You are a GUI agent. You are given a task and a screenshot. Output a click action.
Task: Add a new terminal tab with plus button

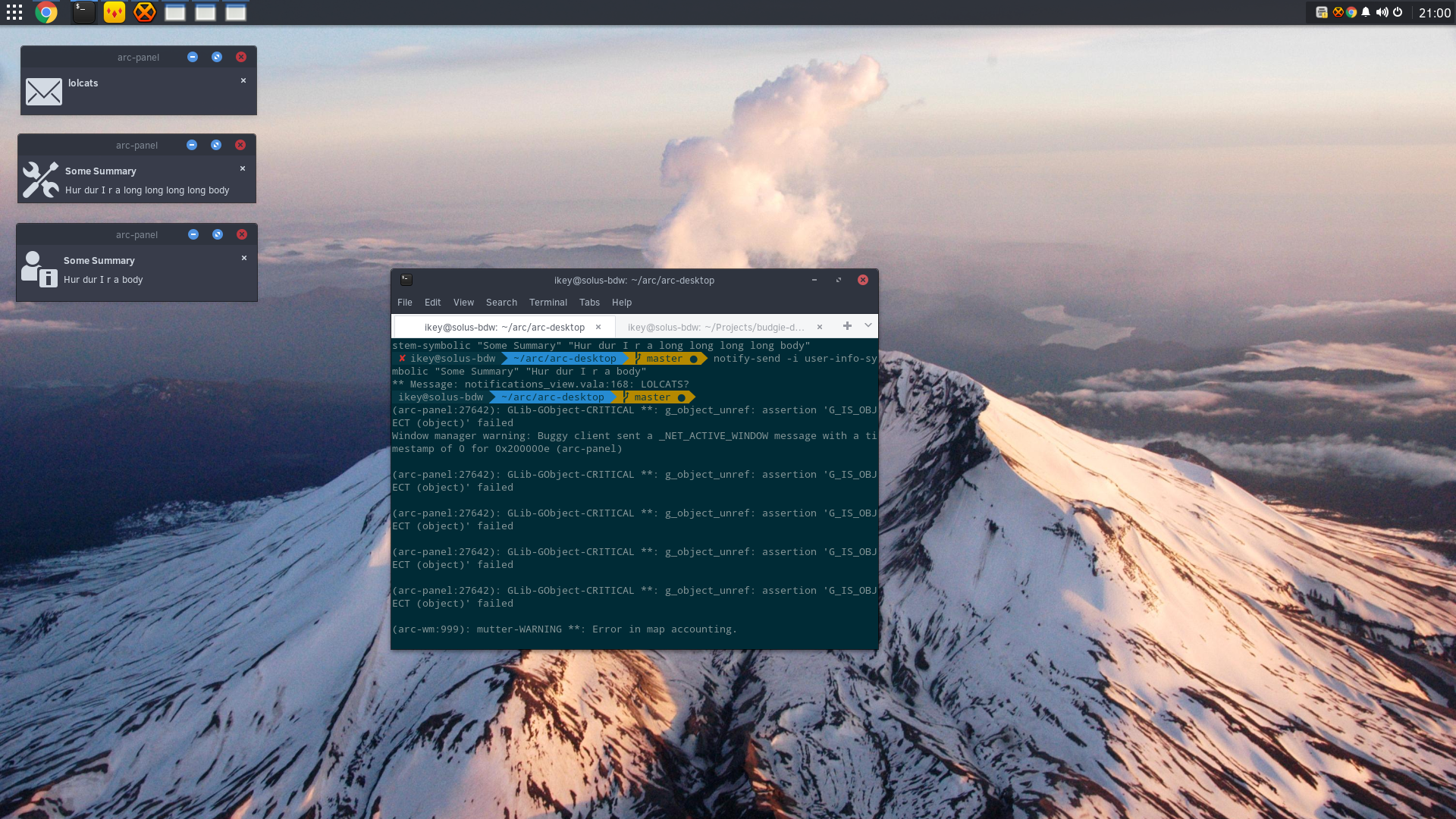click(848, 326)
